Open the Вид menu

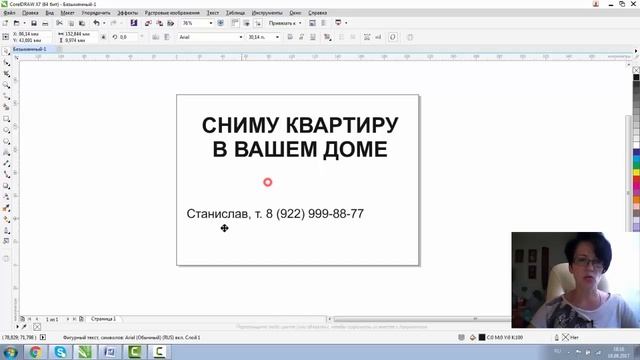pyautogui.click(x=49, y=13)
